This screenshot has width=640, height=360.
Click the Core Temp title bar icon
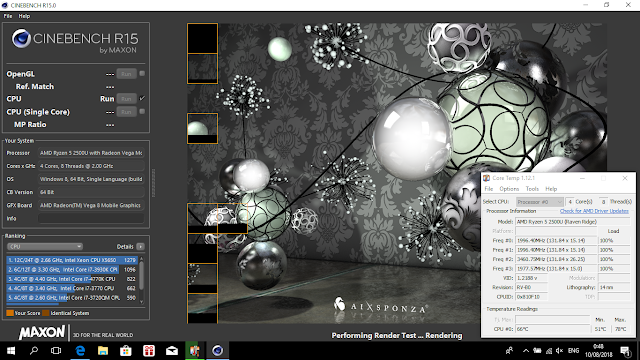pyautogui.click(x=487, y=178)
